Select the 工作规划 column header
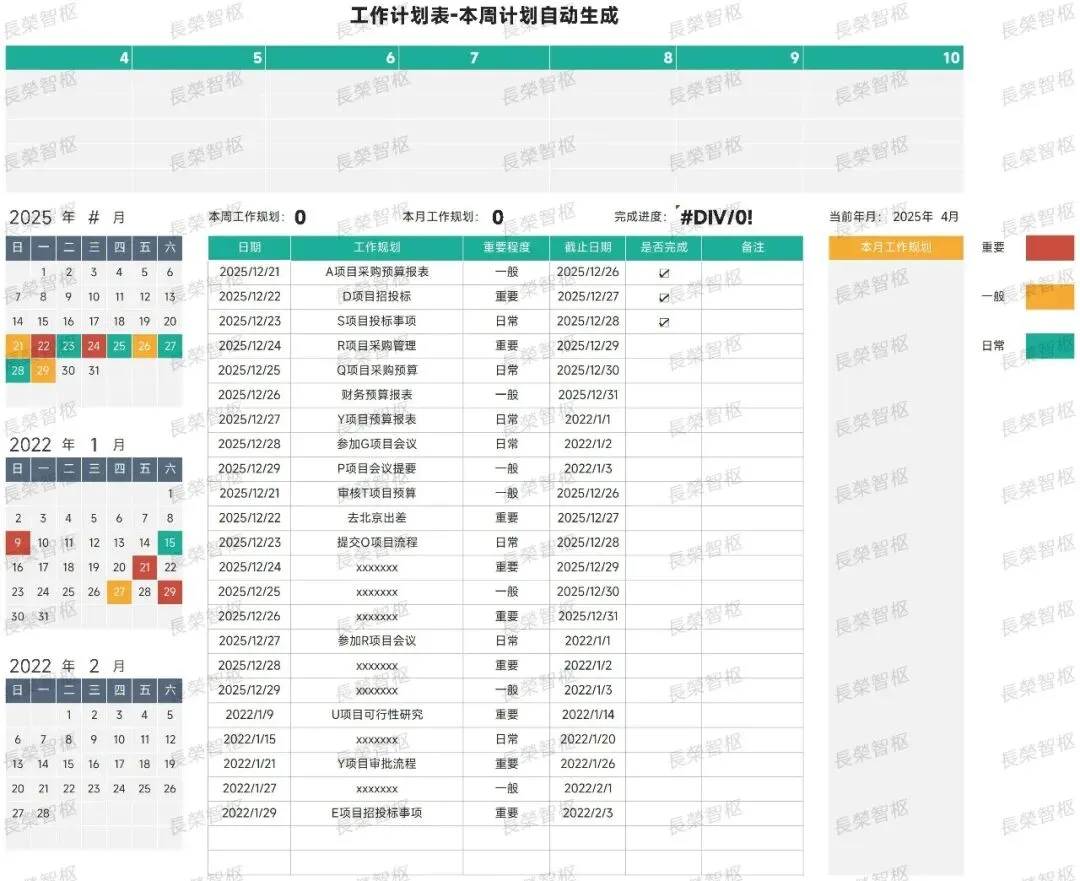The image size is (1080, 881). (377, 247)
